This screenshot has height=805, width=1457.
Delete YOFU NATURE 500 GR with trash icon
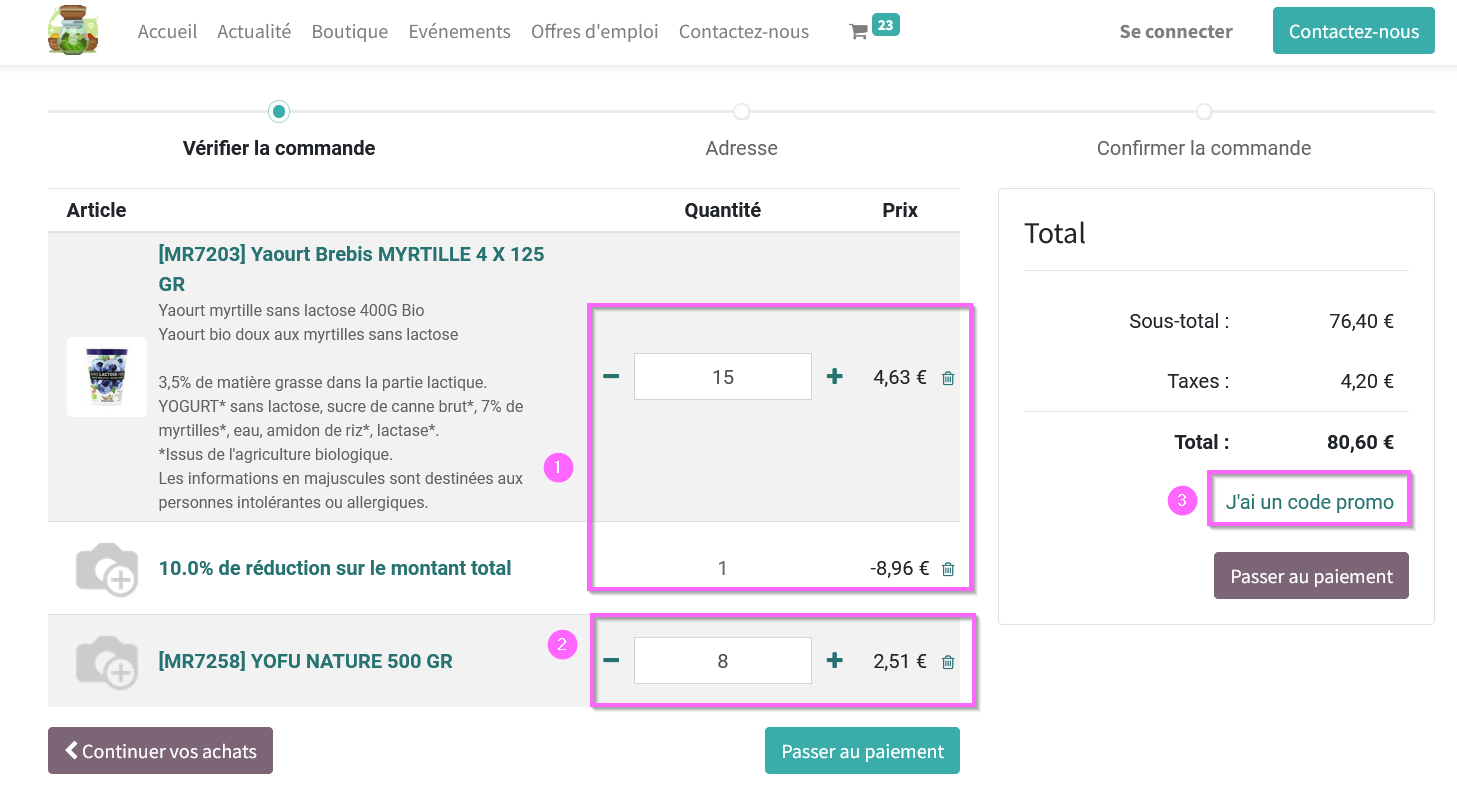click(x=948, y=662)
